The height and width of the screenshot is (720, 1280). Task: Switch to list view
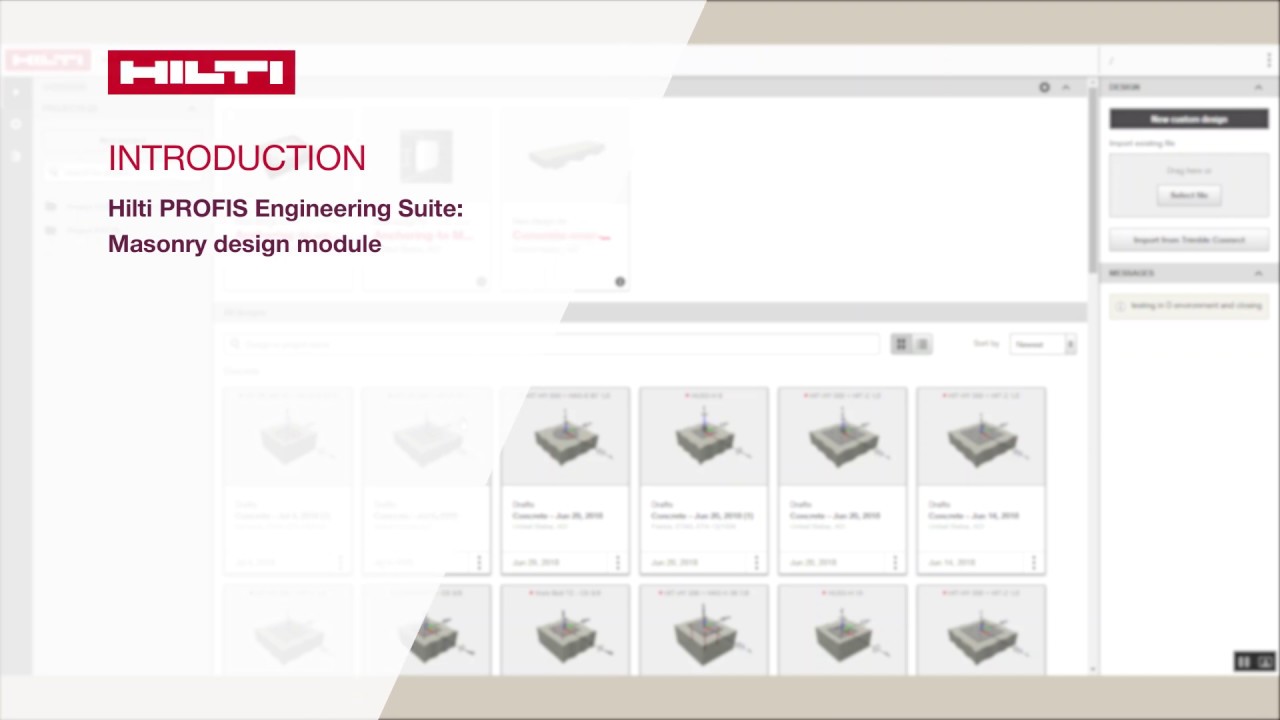pyautogui.click(x=923, y=344)
